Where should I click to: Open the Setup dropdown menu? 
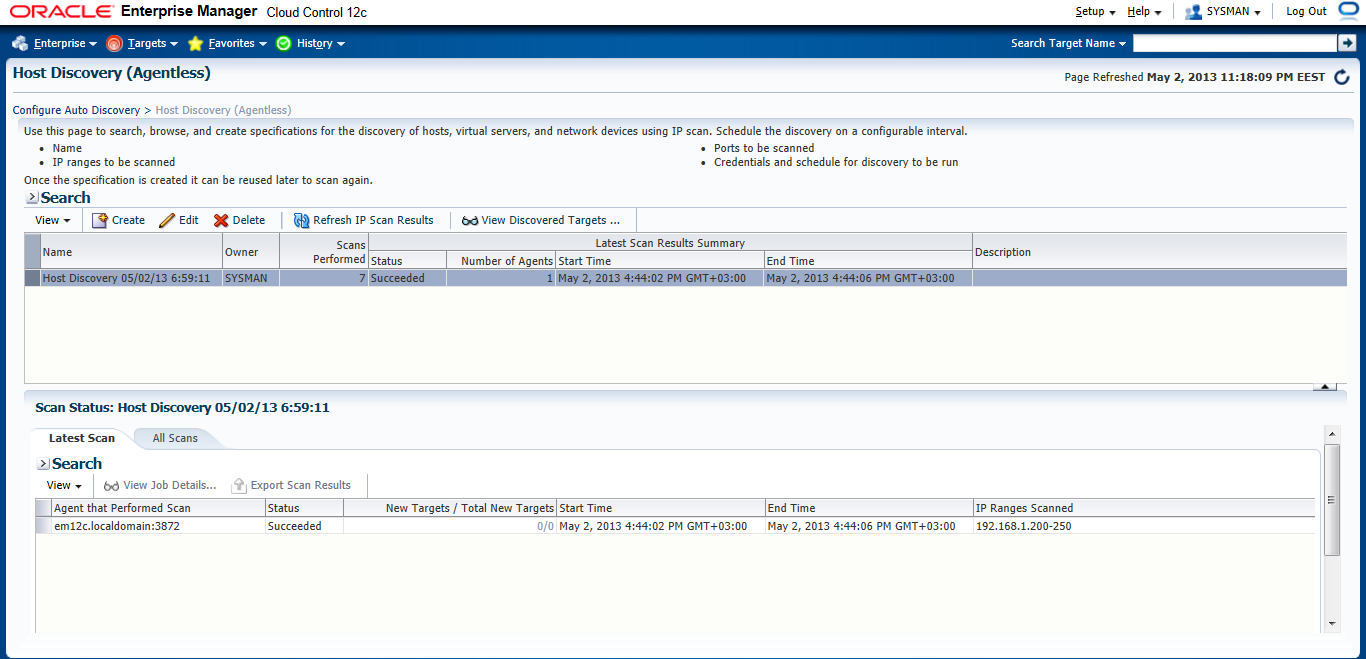1095,12
